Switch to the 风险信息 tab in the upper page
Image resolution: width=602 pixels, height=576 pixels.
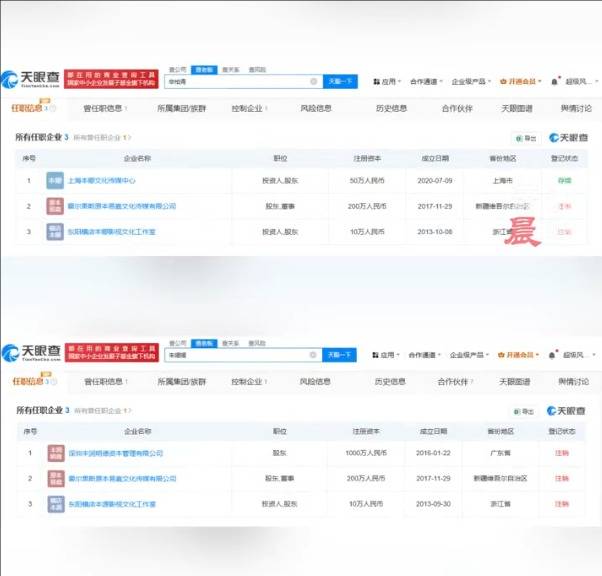[x=316, y=108]
